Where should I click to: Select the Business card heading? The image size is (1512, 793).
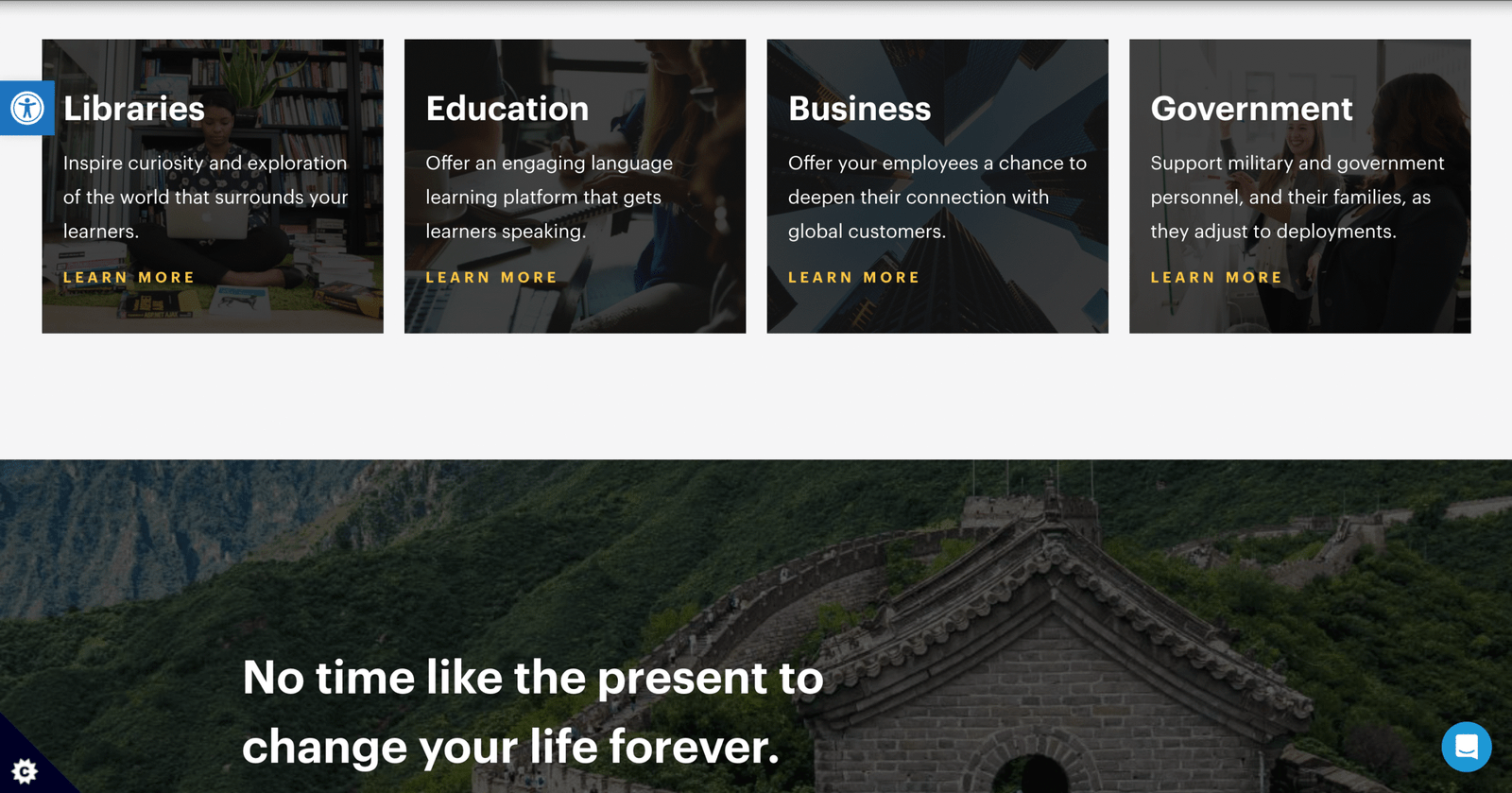click(860, 109)
